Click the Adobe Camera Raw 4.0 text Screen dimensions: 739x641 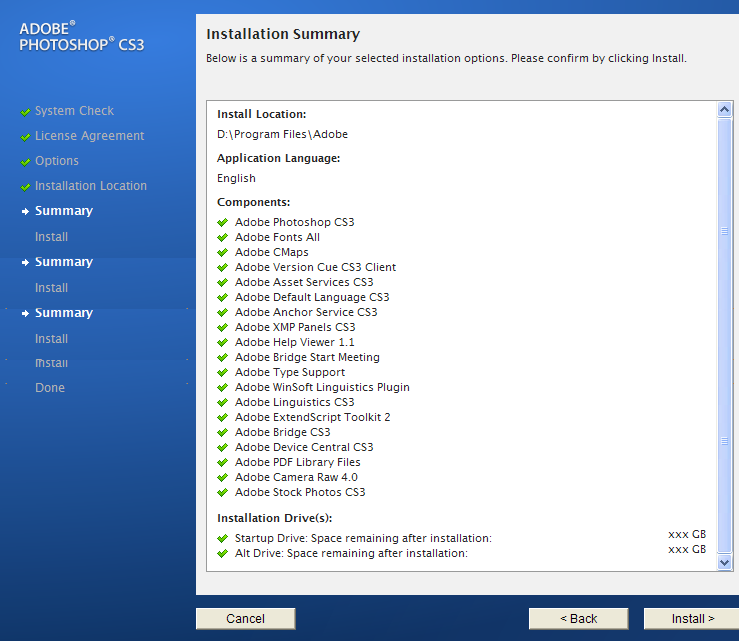coord(296,477)
